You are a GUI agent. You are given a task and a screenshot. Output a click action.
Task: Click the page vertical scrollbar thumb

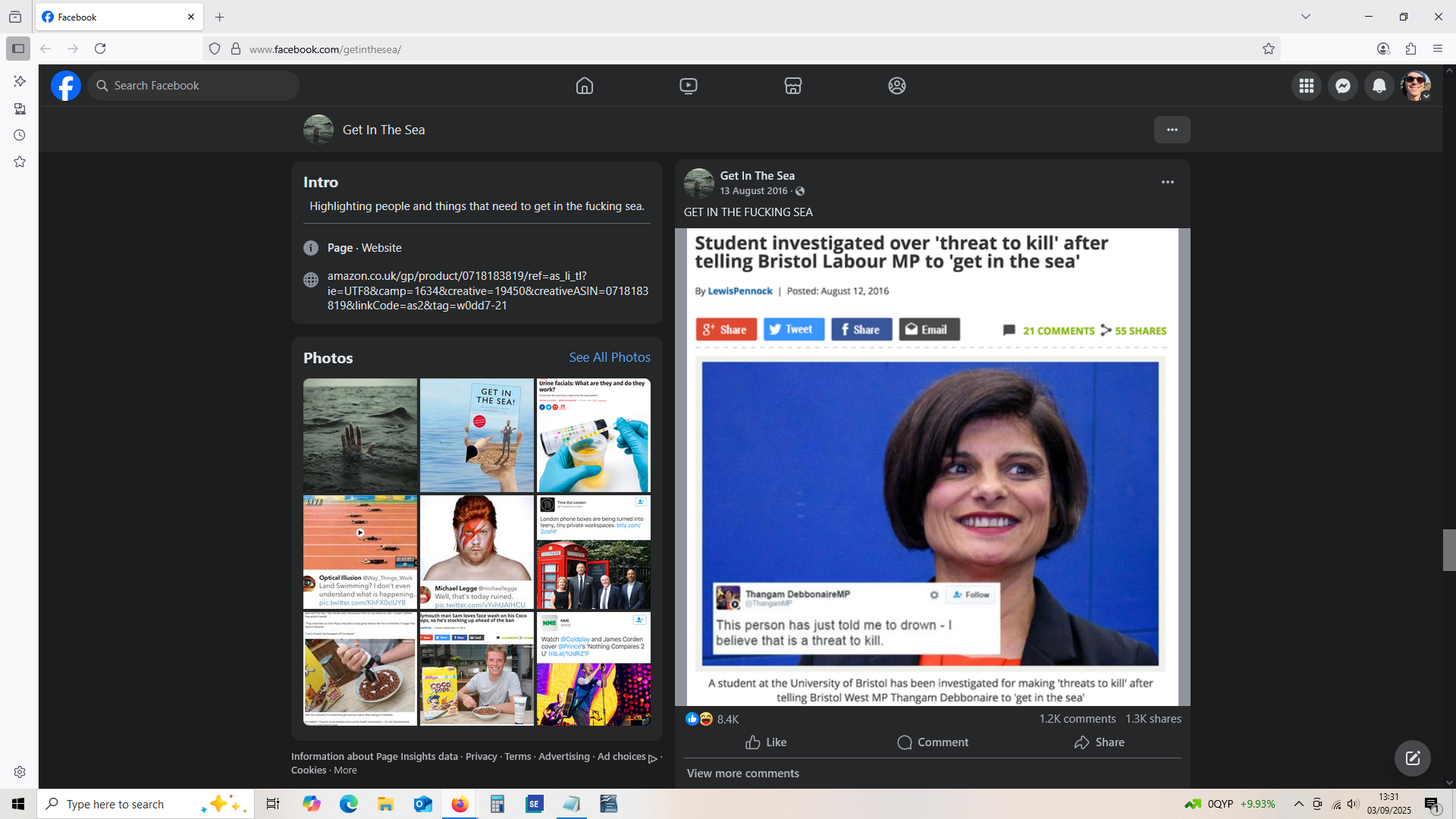click(1449, 550)
